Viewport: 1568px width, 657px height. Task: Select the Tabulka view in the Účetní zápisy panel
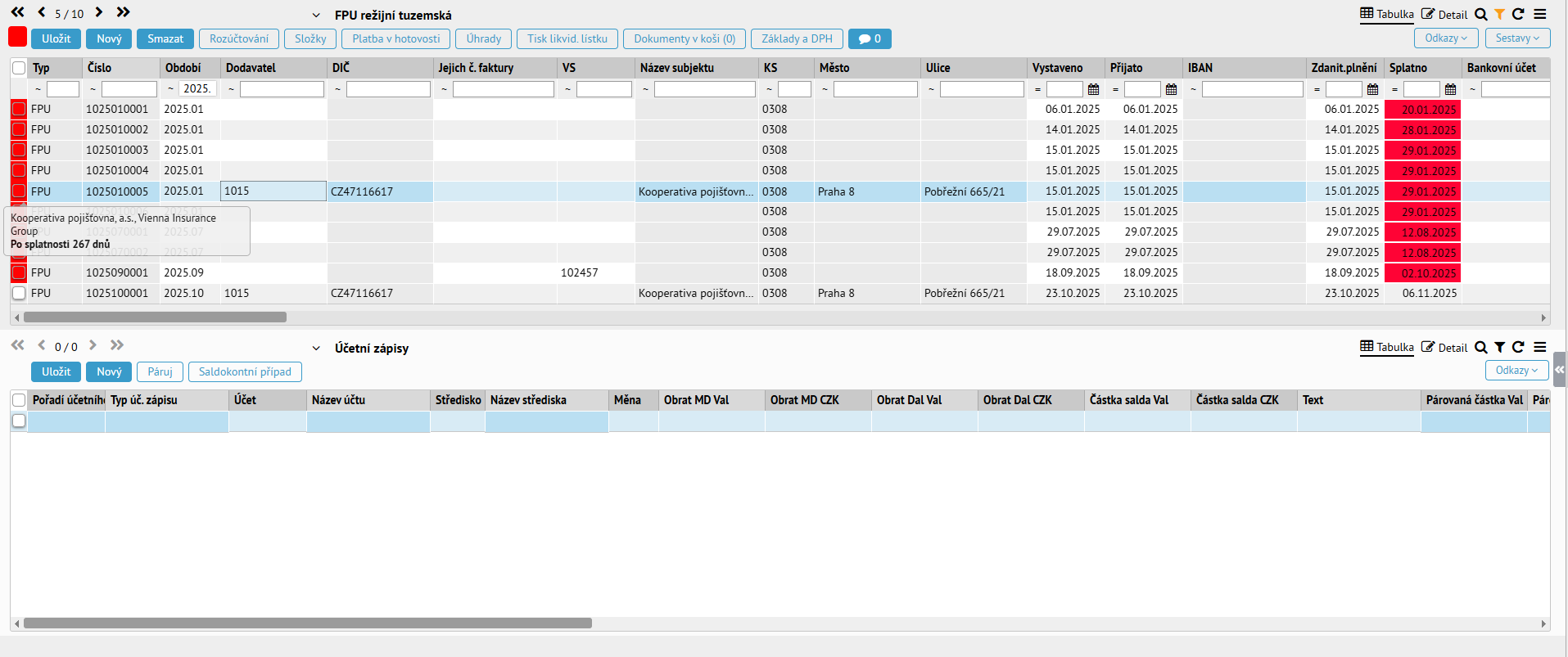click(x=1387, y=348)
